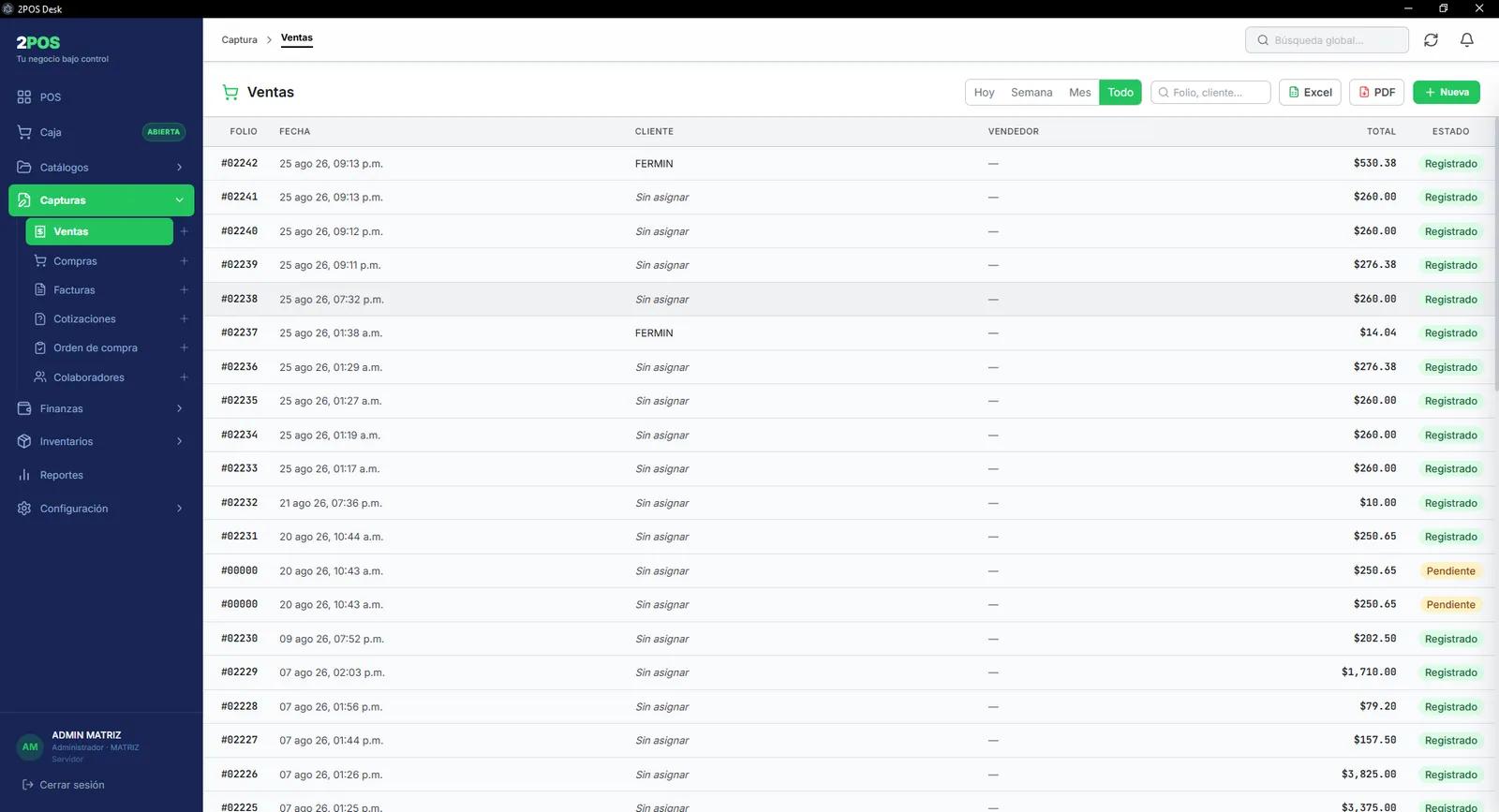Image resolution: width=1499 pixels, height=812 pixels.
Task: Click the ABIERTA badge next to Caja
Action: pyautogui.click(x=164, y=132)
